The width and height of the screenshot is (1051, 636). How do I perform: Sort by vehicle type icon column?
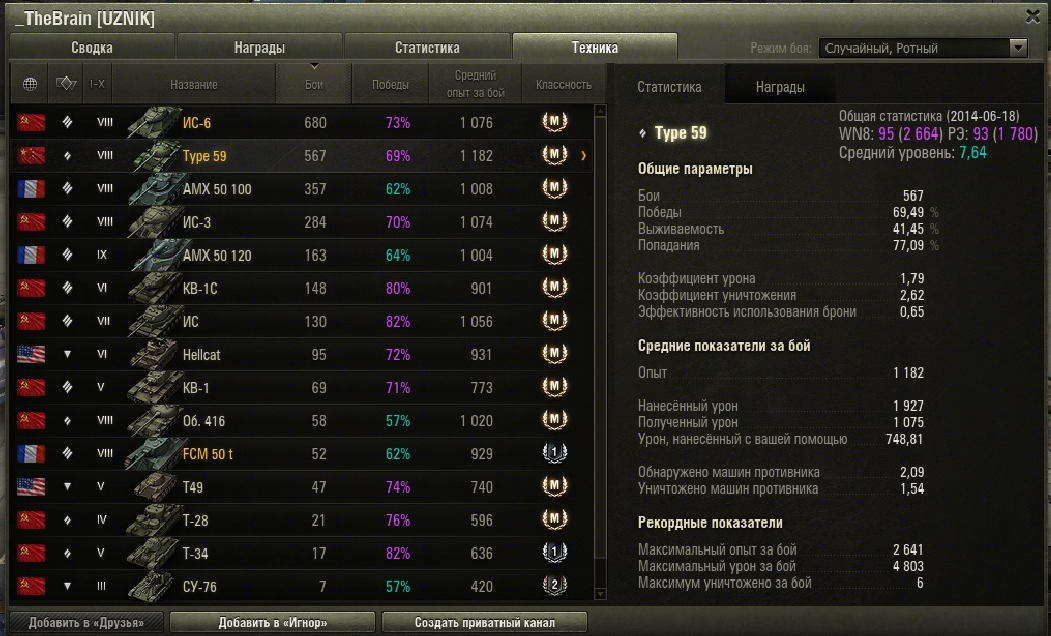click(x=66, y=84)
